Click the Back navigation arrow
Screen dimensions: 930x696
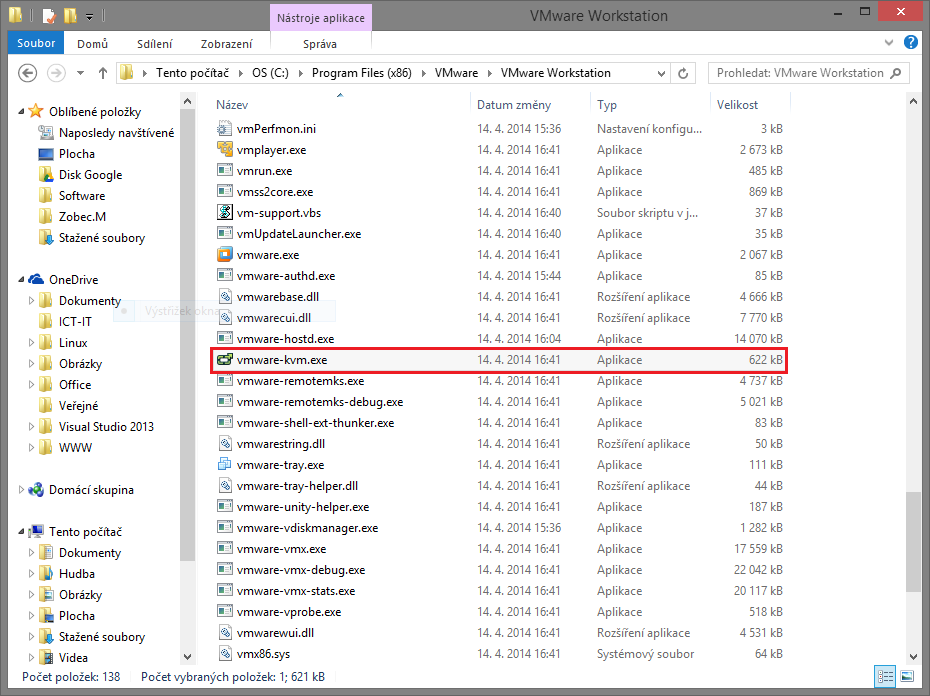click(x=29, y=72)
